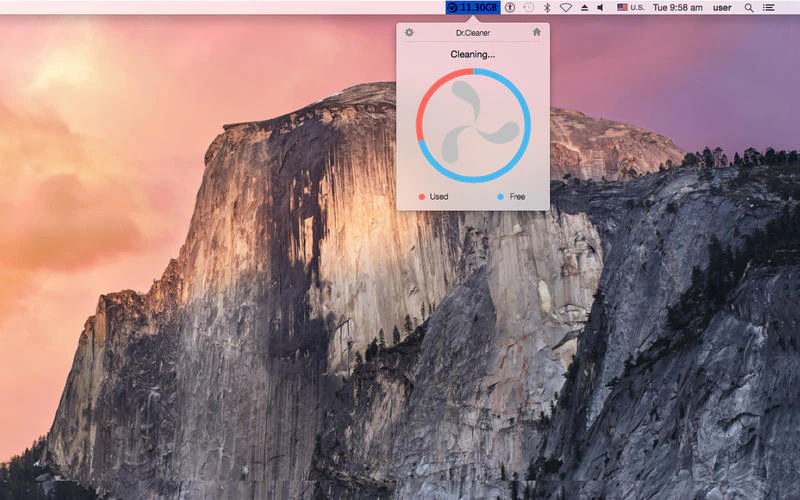The width and height of the screenshot is (800, 500).
Task: Open the user account menu
Action: (722, 7)
